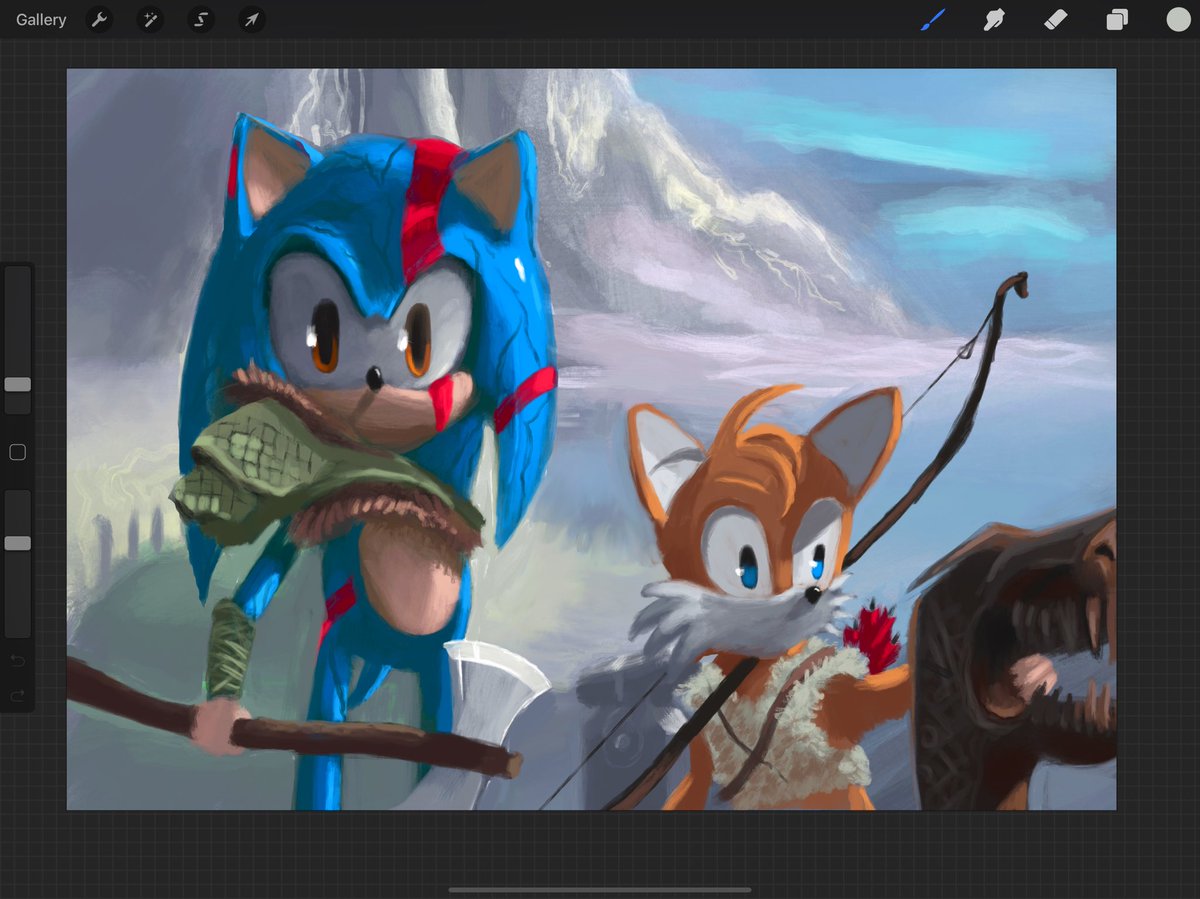The image size is (1200, 899).
Task: Open the Layers panel
Action: (1117, 20)
